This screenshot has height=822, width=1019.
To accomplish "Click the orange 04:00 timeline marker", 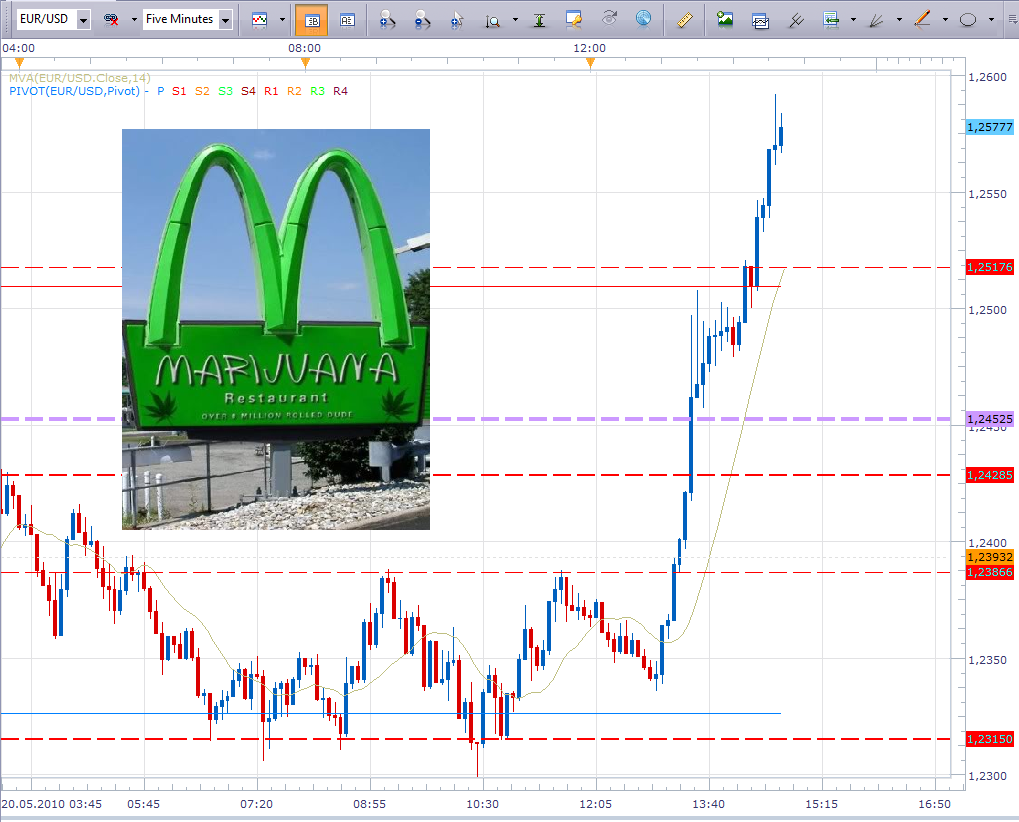I will (x=19, y=62).
